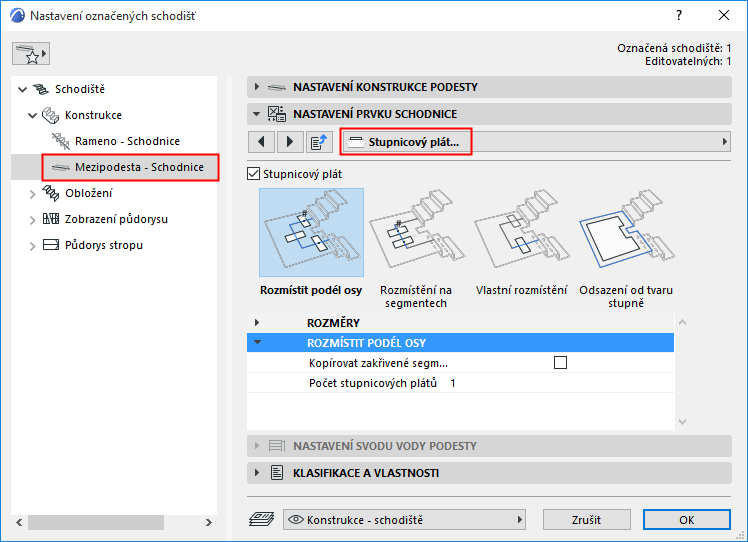The width and height of the screenshot is (748, 542).
Task: Open the Konstrukce - schodiště layer dropdown
Action: (405, 520)
